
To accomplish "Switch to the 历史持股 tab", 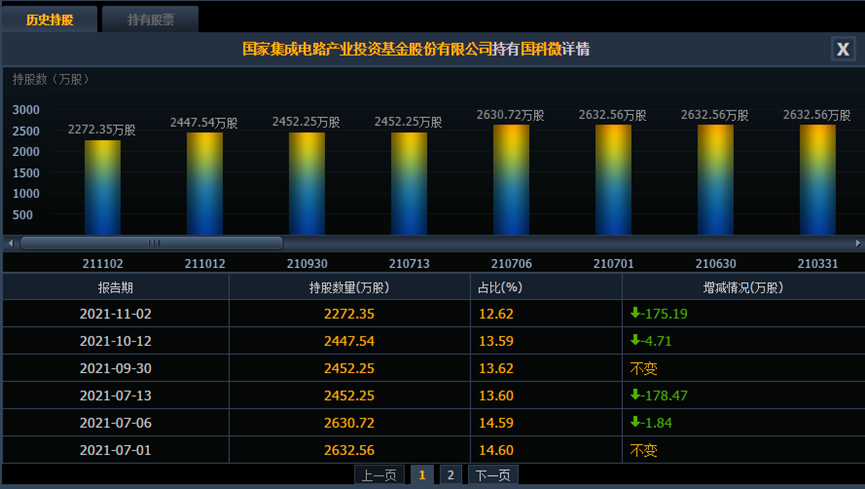I will tap(50, 20).
